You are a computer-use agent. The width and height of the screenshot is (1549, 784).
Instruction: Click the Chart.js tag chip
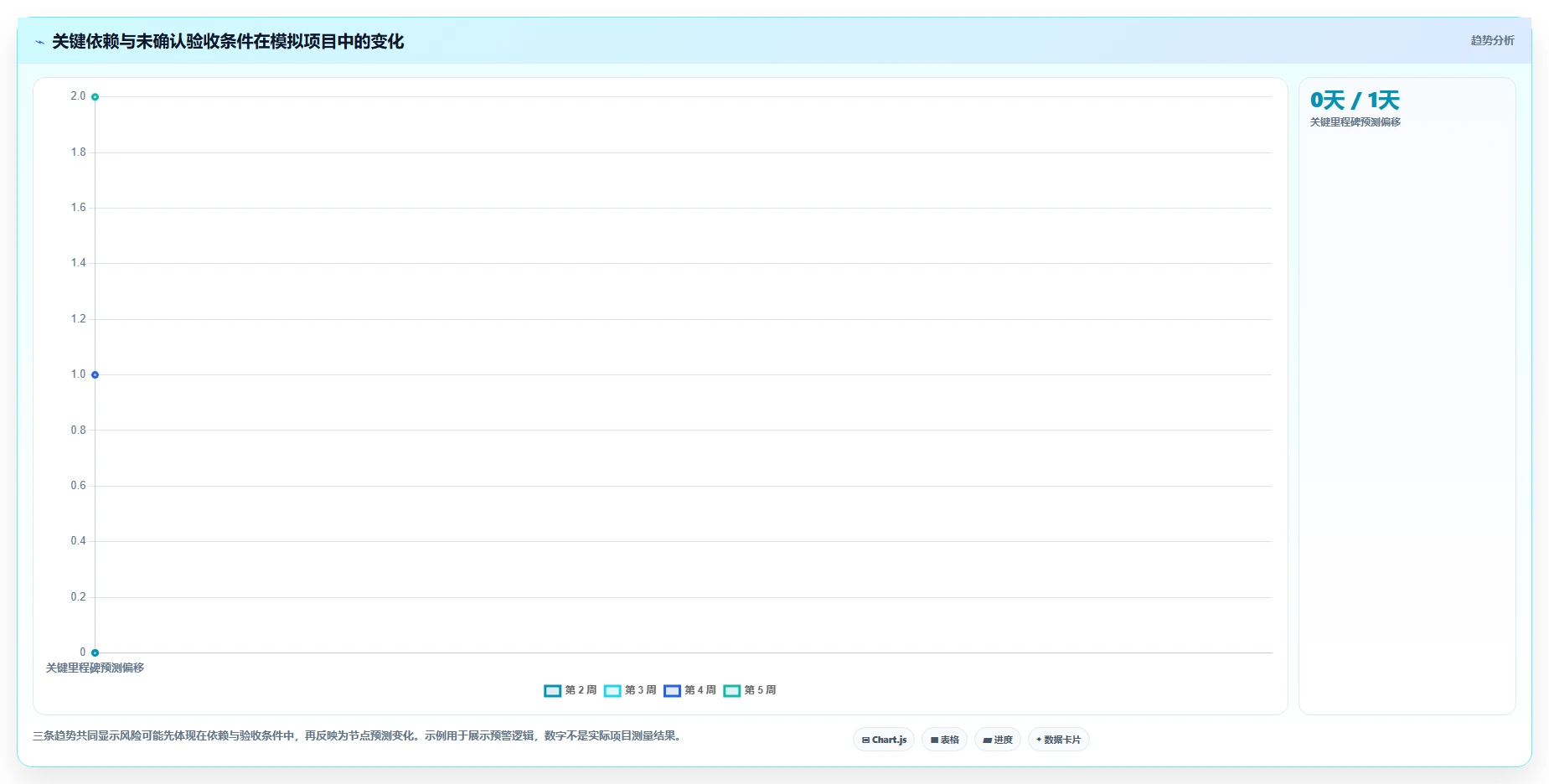point(884,740)
